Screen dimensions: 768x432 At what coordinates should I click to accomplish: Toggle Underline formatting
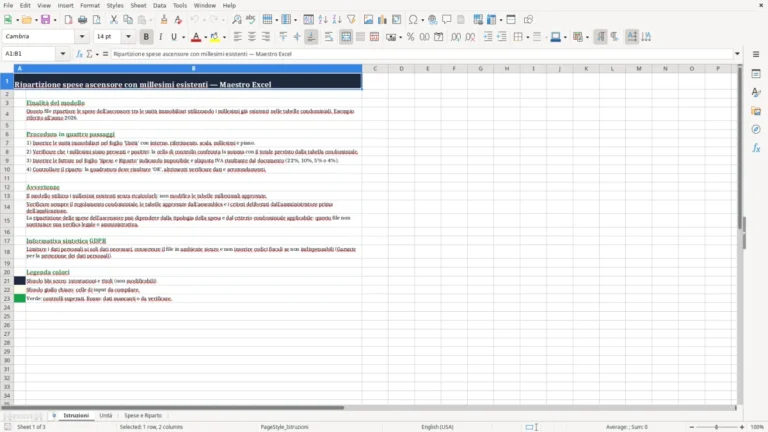pos(173,37)
